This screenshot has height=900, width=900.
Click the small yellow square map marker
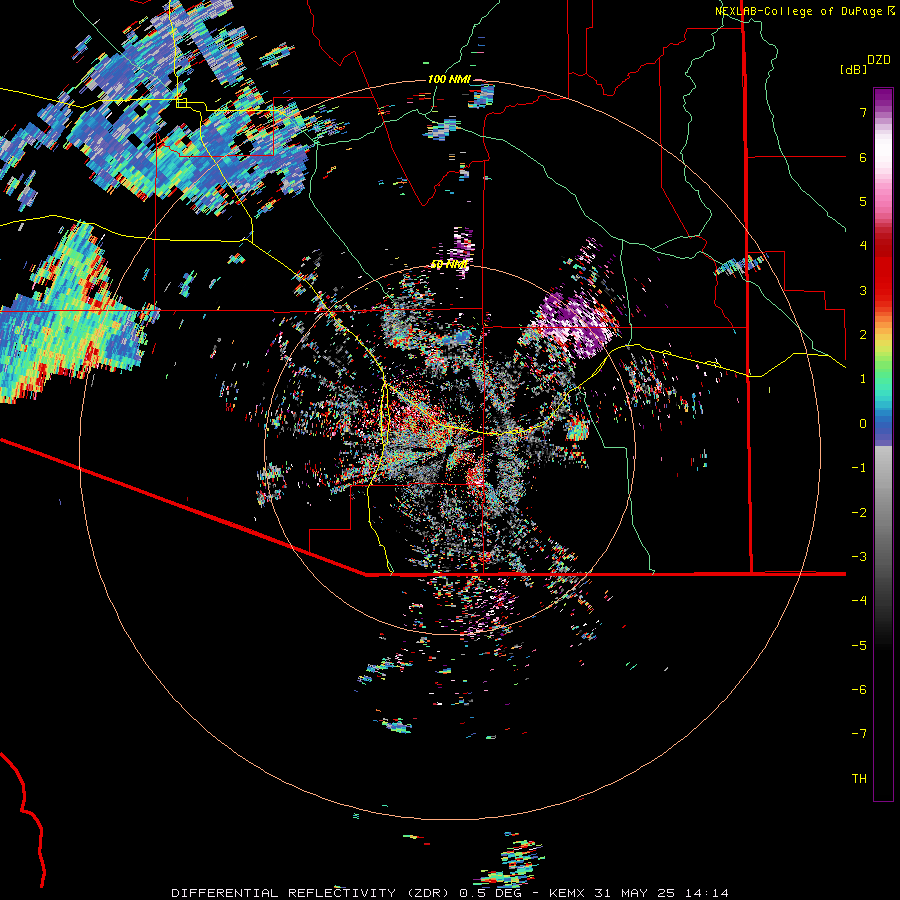click(181, 103)
